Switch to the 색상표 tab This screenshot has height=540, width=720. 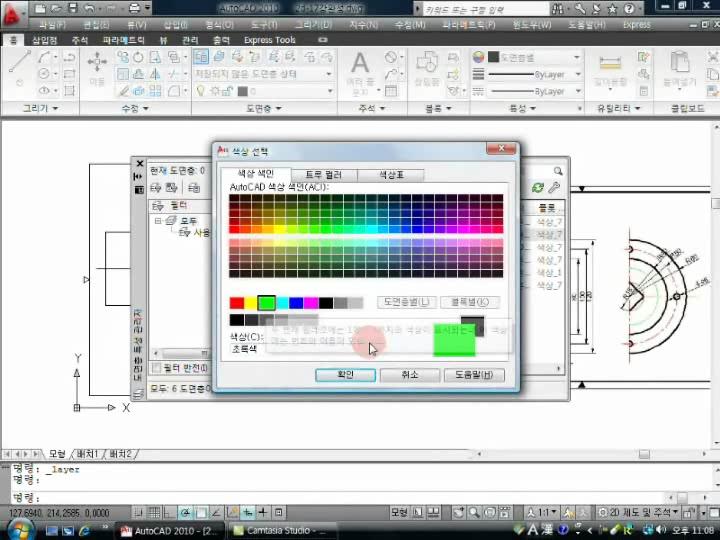click(x=391, y=175)
